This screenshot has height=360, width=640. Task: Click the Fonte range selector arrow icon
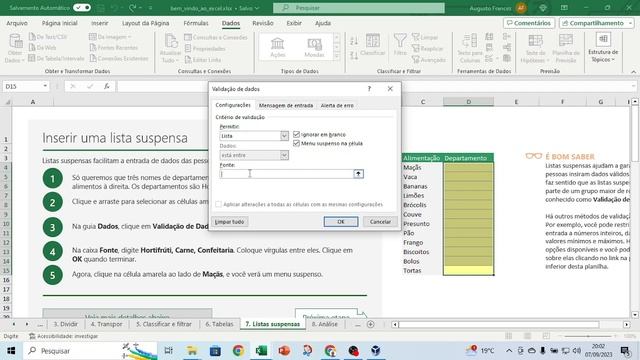tap(358, 174)
